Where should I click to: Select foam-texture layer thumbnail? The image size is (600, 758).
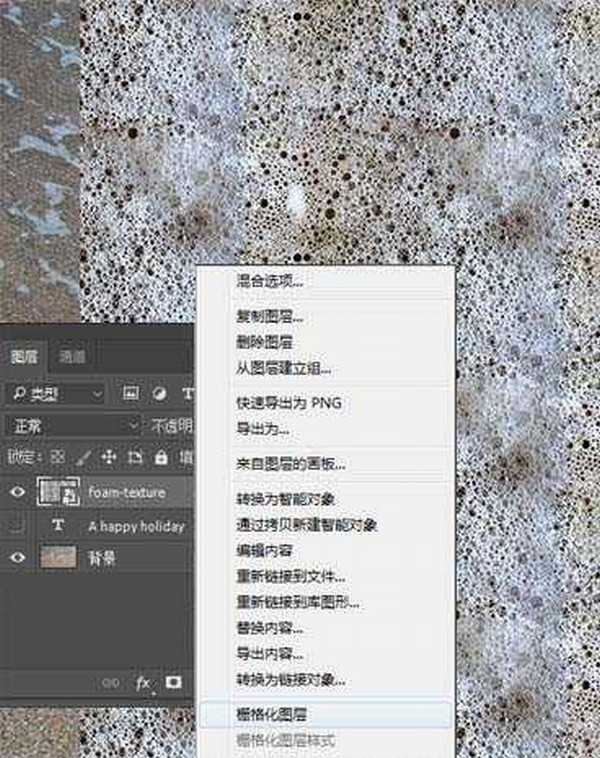point(59,492)
